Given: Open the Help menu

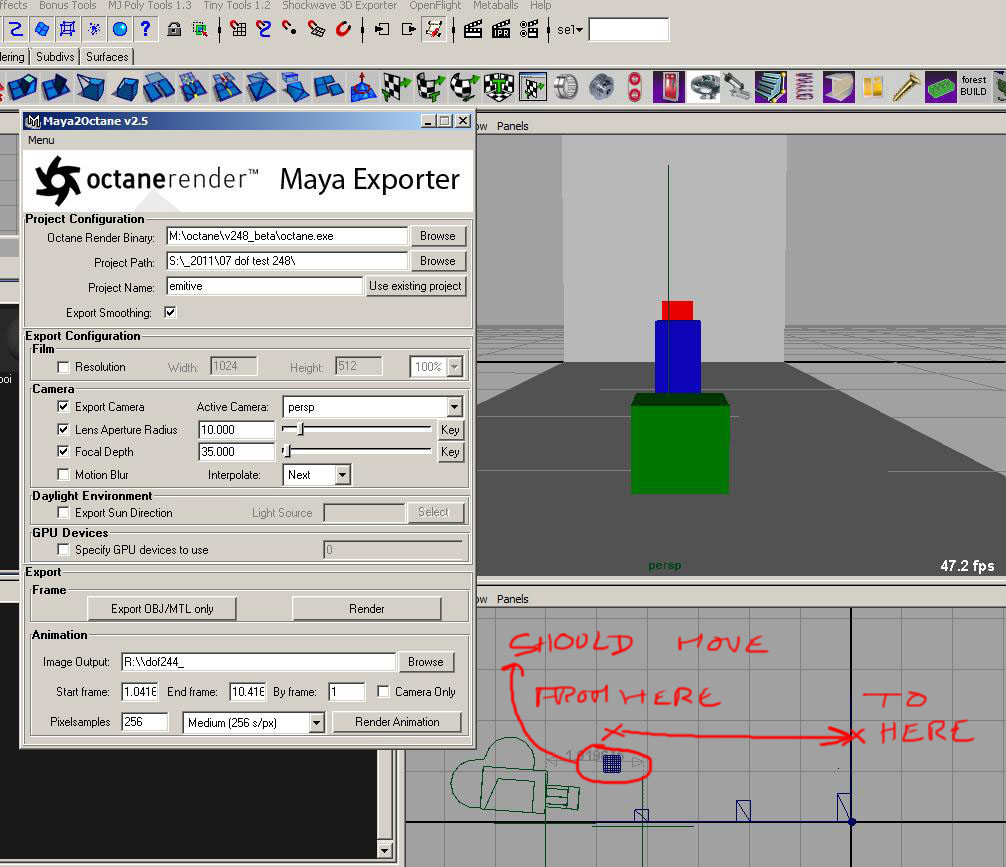Looking at the screenshot, I should click(540, 5).
